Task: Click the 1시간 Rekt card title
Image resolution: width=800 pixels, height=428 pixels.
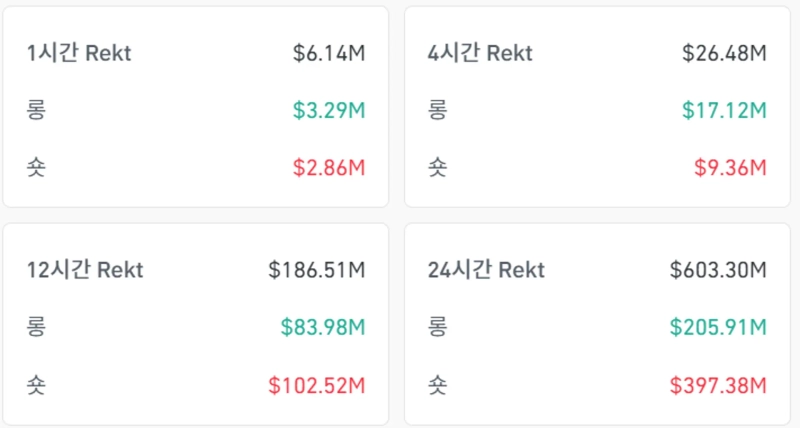Action: coord(79,53)
